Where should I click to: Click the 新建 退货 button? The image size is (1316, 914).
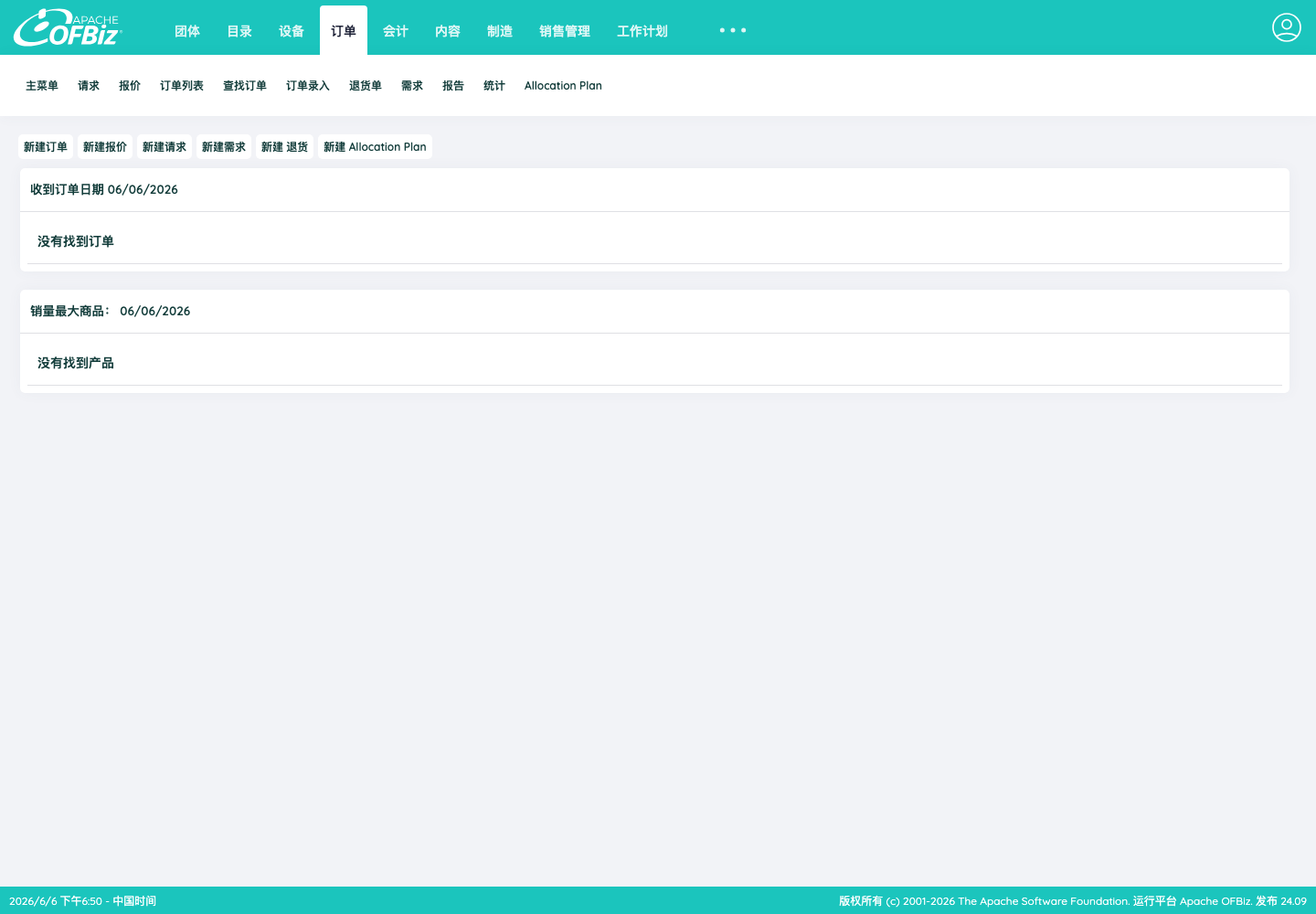[284, 147]
